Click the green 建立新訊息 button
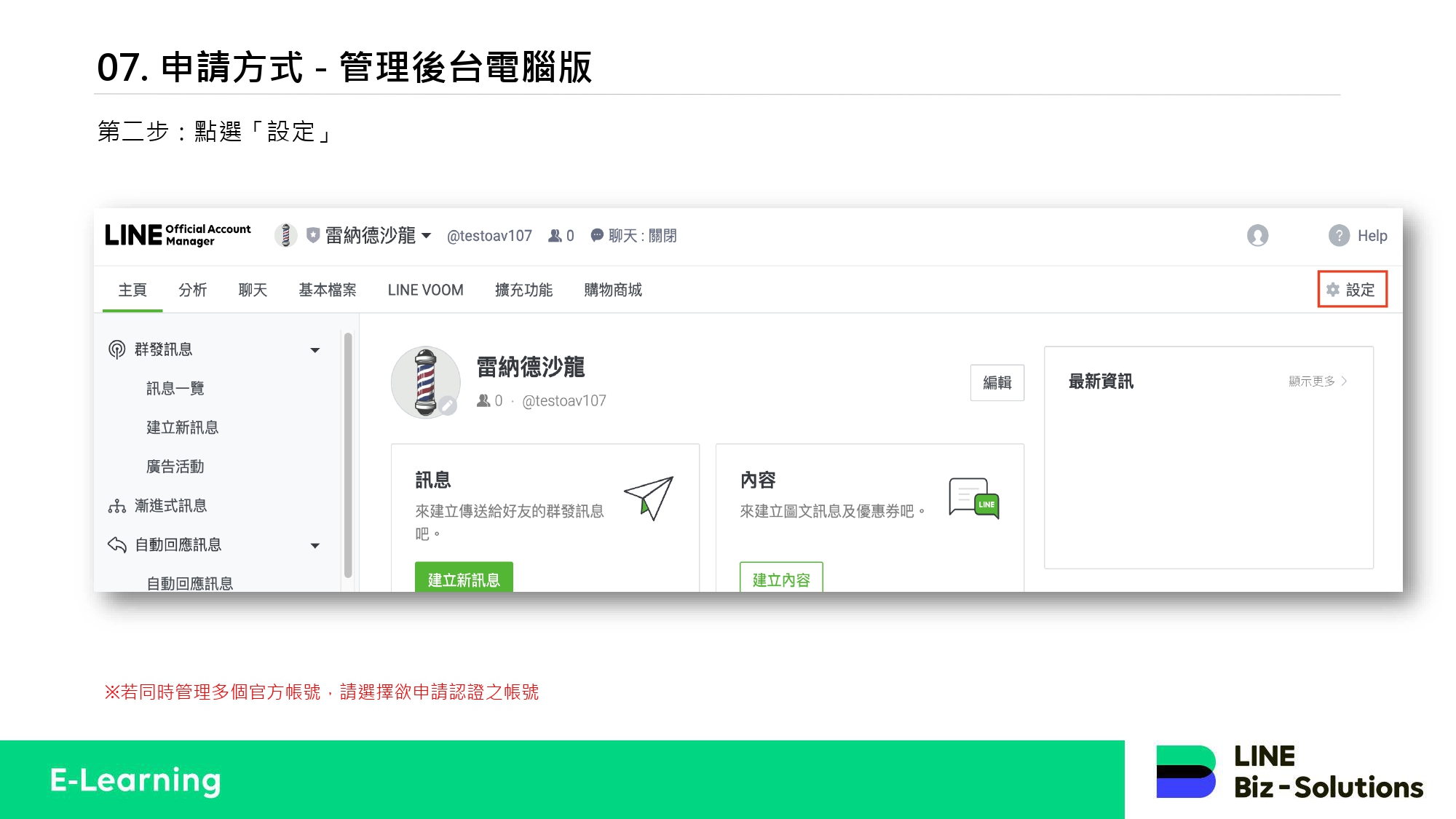Viewport: 1456px width, 819px height. click(464, 579)
